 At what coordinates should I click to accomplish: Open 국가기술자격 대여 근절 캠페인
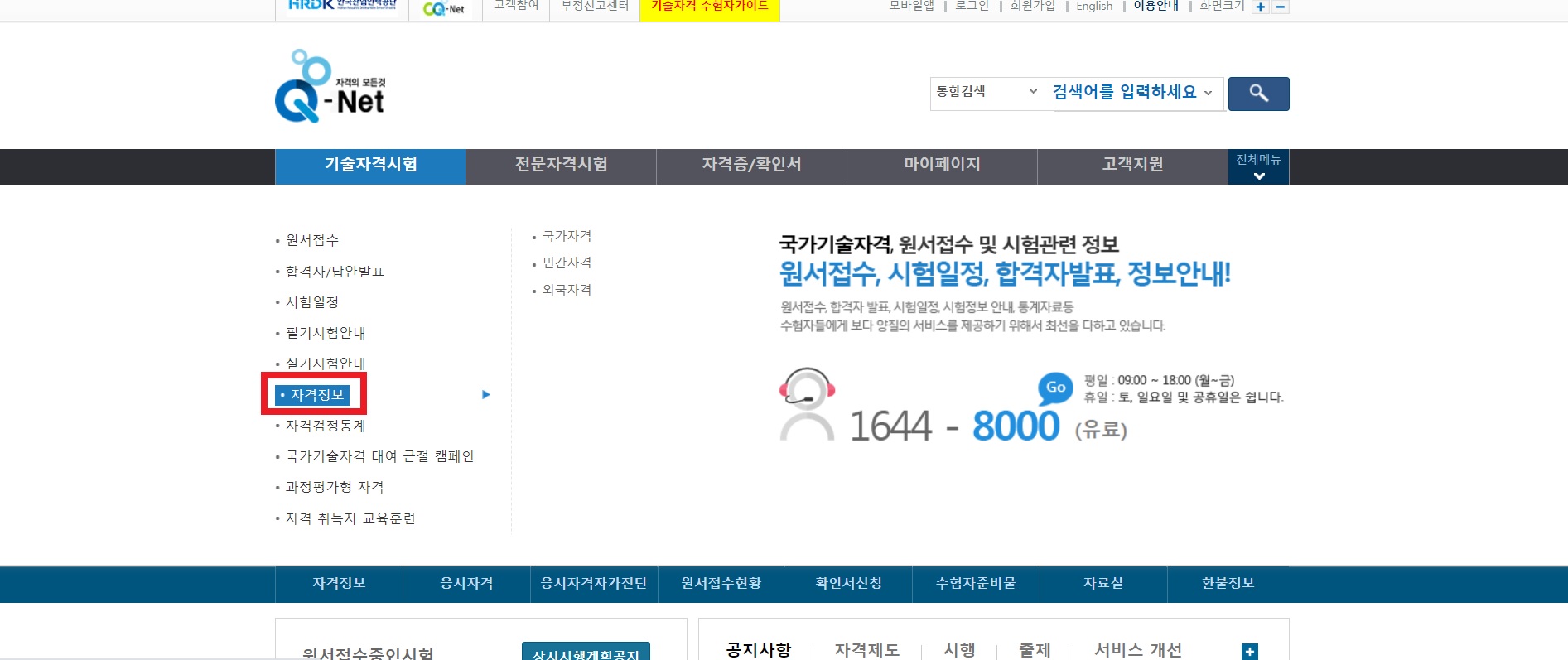click(x=379, y=456)
